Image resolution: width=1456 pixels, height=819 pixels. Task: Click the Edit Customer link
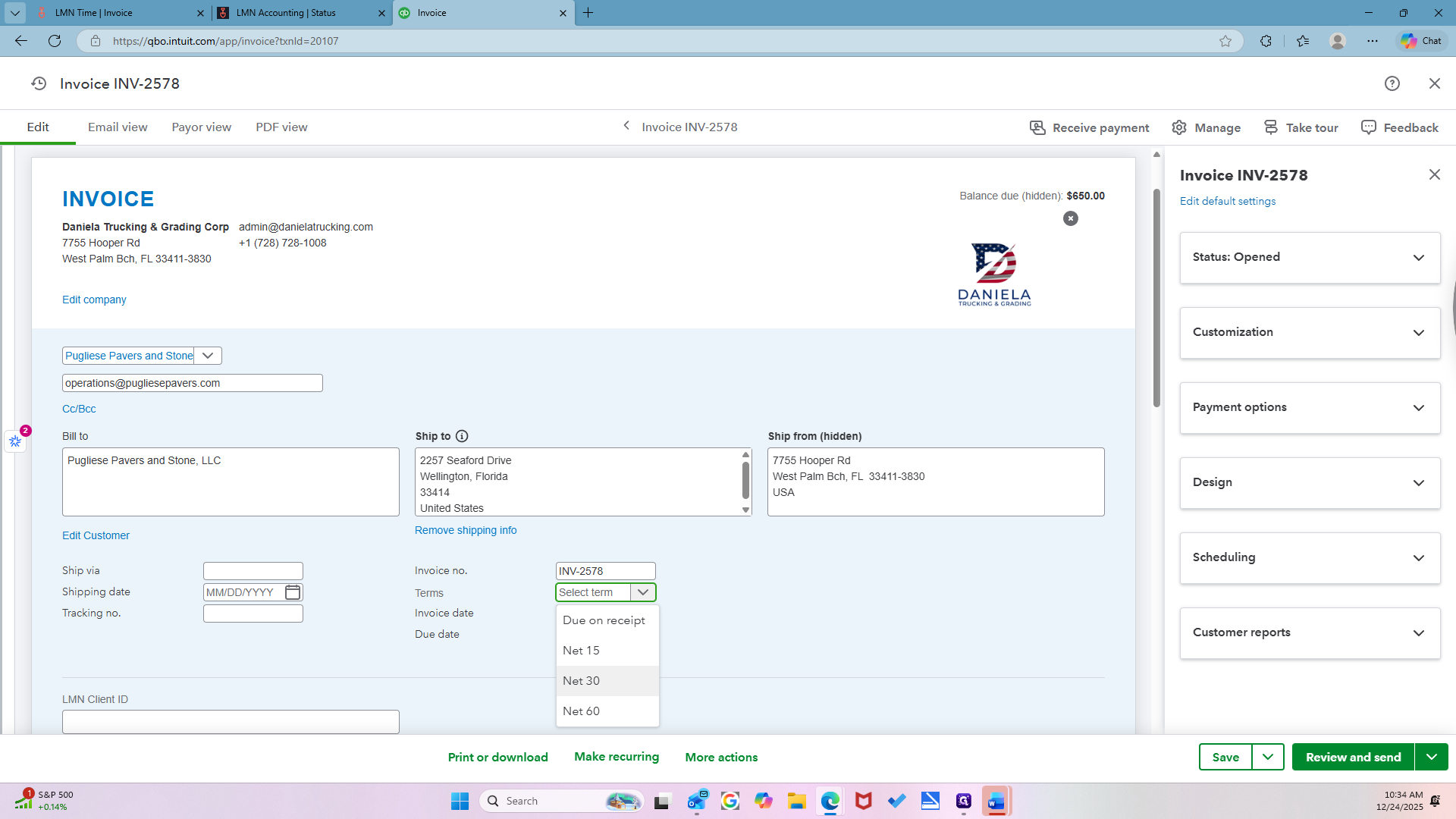(96, 535)
